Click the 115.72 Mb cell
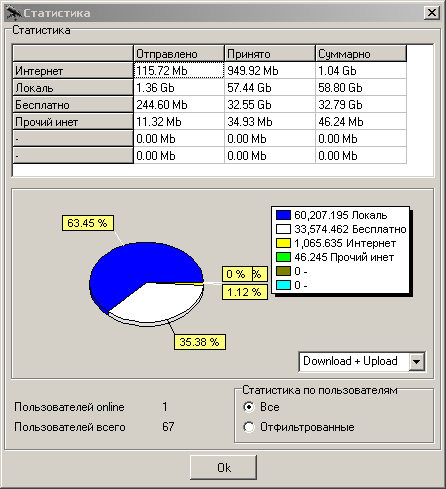The width and height of the screenshot is (446, 489). coord(179,70)
